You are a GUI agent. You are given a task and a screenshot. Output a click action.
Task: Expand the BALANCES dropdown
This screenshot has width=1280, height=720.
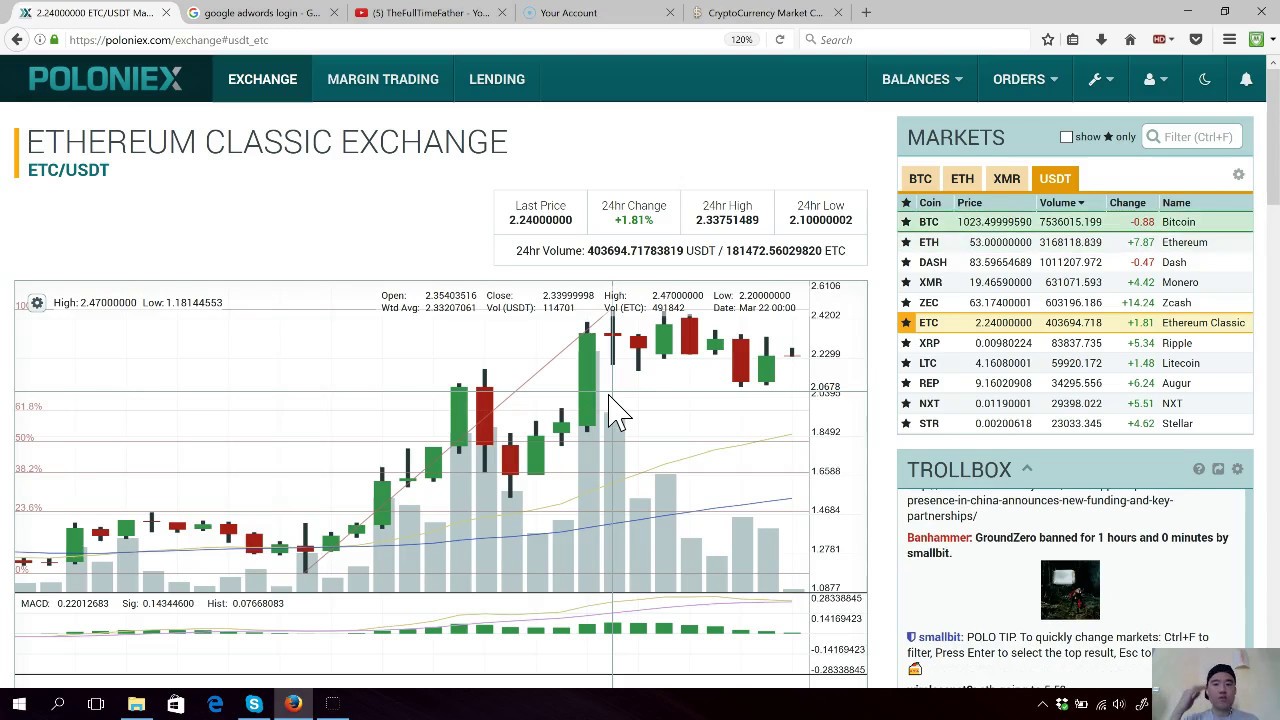(x=922, y=79)
